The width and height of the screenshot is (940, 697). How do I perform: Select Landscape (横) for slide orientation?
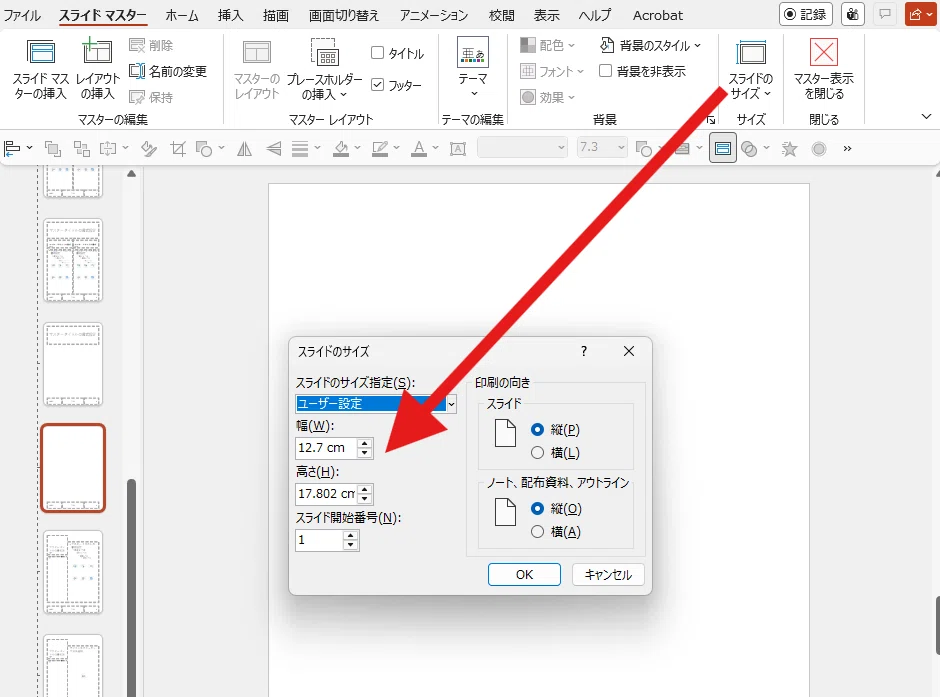pyautogui.click(x=537, y=452)
